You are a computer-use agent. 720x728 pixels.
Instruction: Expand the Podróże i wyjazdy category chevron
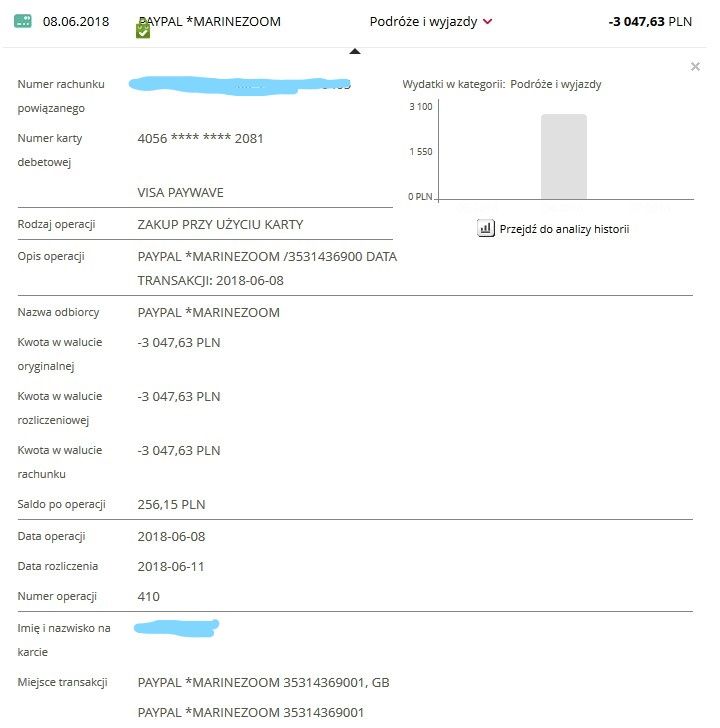pos(488,22)
